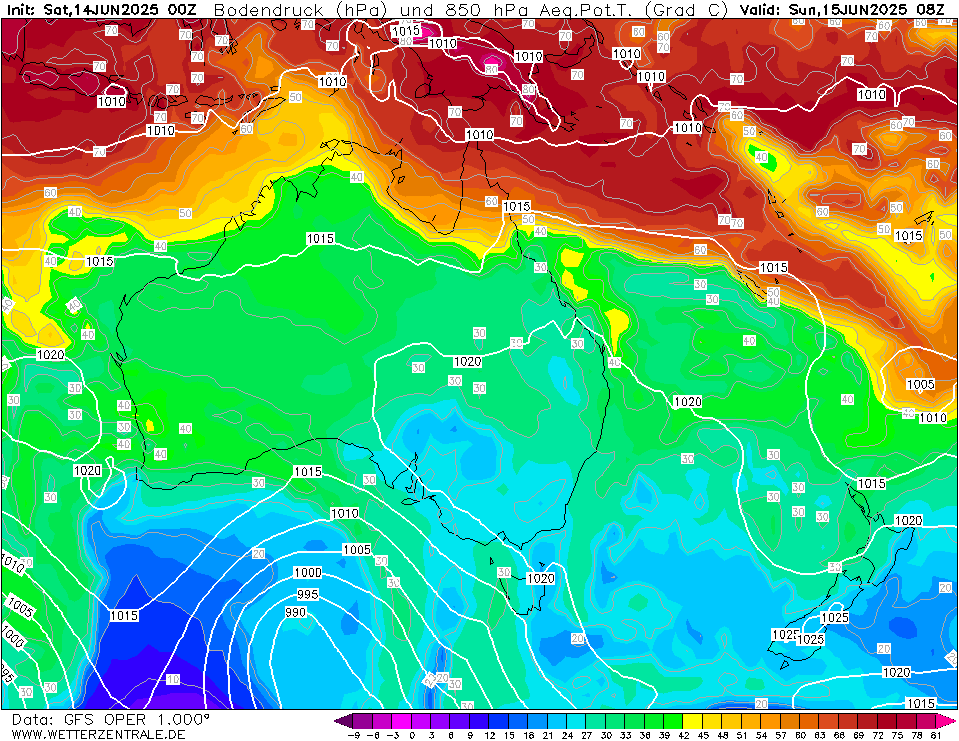Screen dimensions: 959x741
Task: Click the "Data: GFS OPER 1.000°" caption
Action: 111,719
